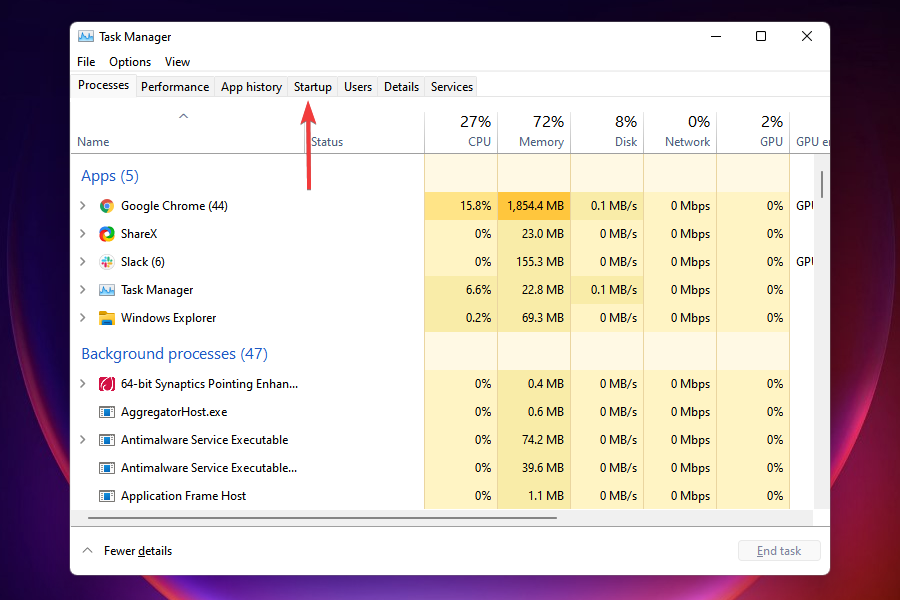900x600 pixels.
Task: Click Task Manager's 6.6% CPU cell
Action: (x=461, y=290)
